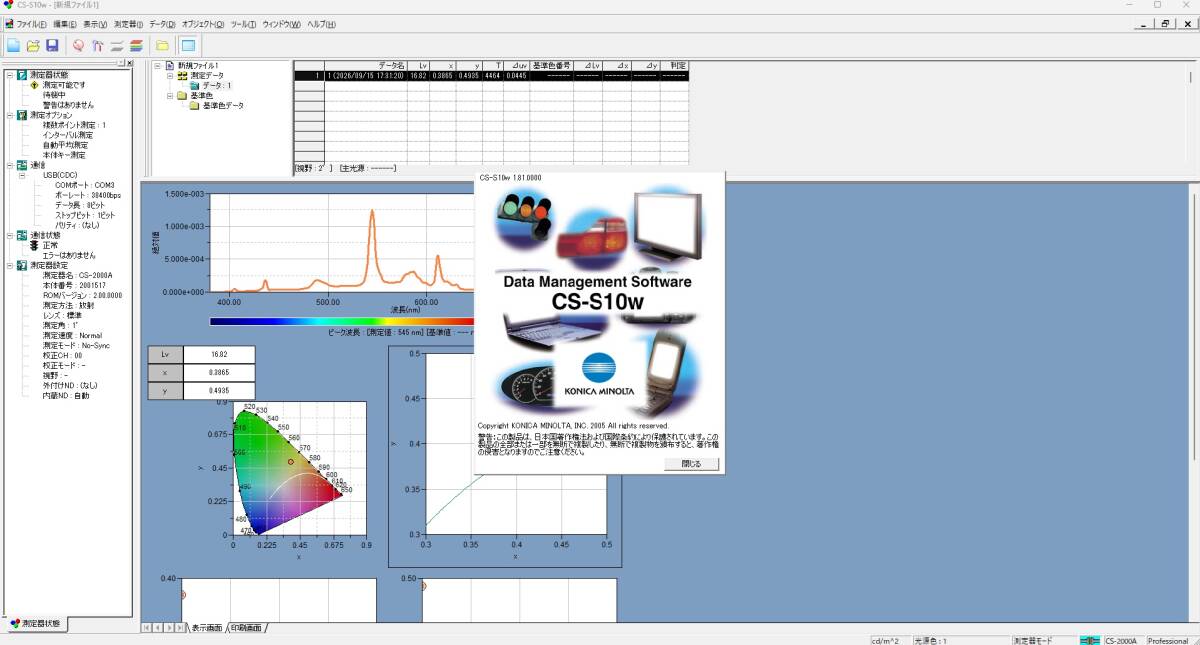This screenshot has width=1200, height=645.
Task: Select 基準色データ in the data tree
Action: (223, 105)
